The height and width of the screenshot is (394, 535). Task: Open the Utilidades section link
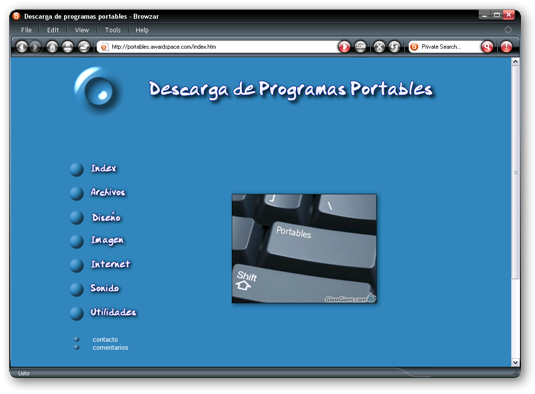[x=113, y=312]
